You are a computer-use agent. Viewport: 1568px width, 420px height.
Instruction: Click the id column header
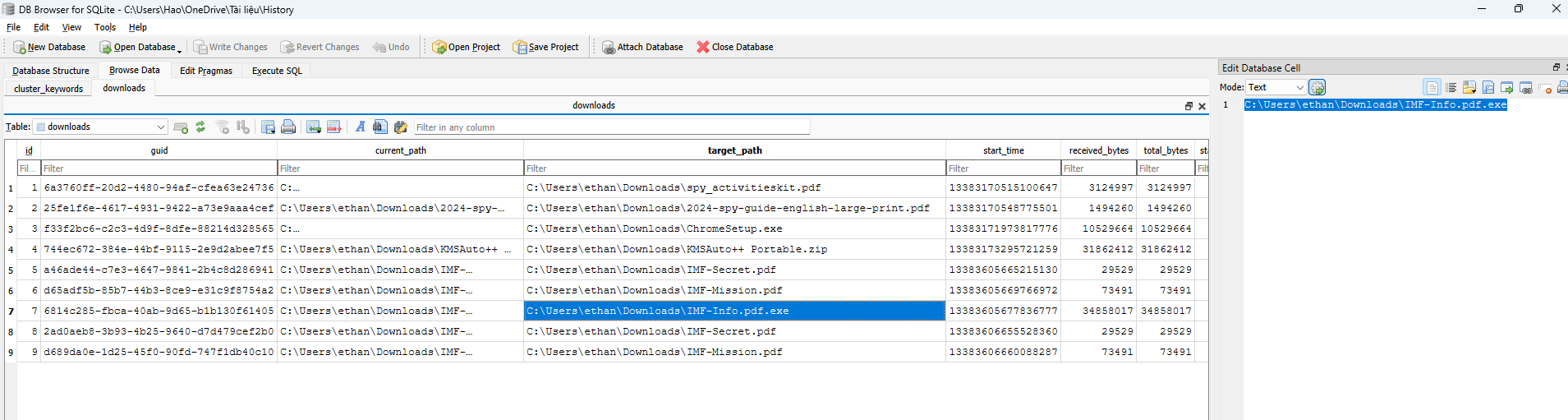pyautogui.click(x=29, y=150)
